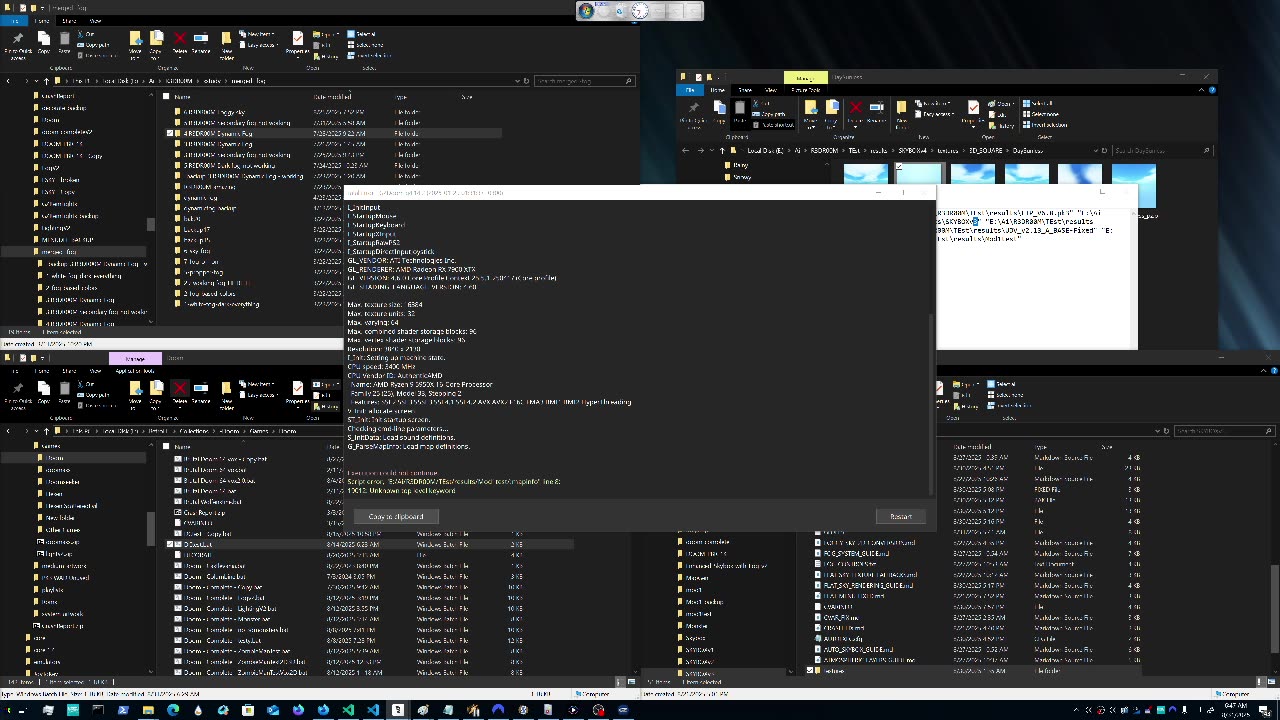Select the Snowy folder in Picture Tools window tree
The height and width of the screenshot is (720, 1280).
(x=742, y=177)
